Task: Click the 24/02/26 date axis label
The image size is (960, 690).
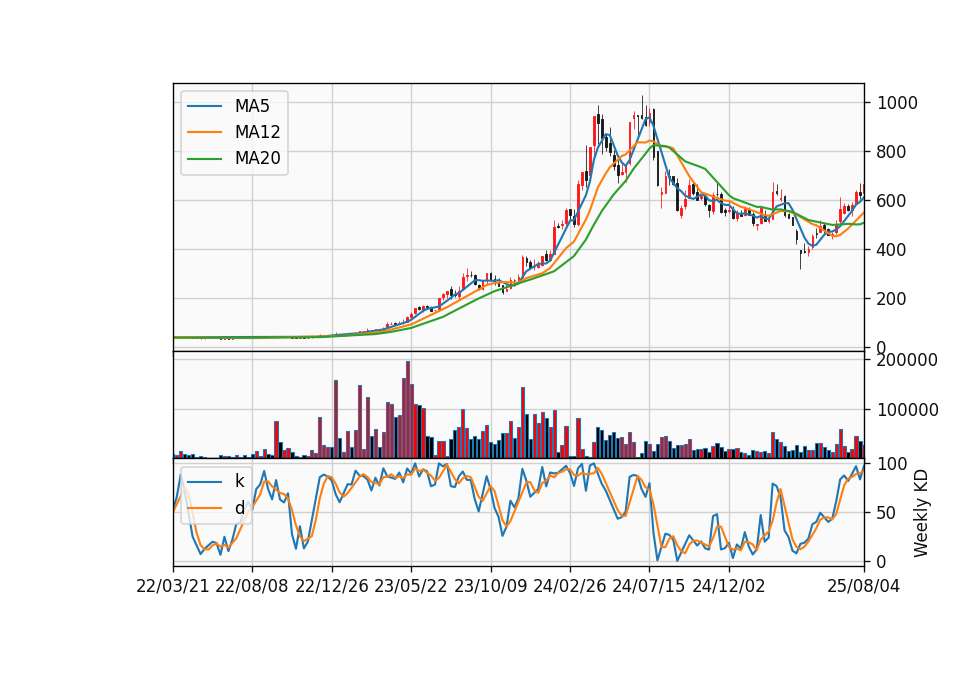Action: click(x=569, y=586)
